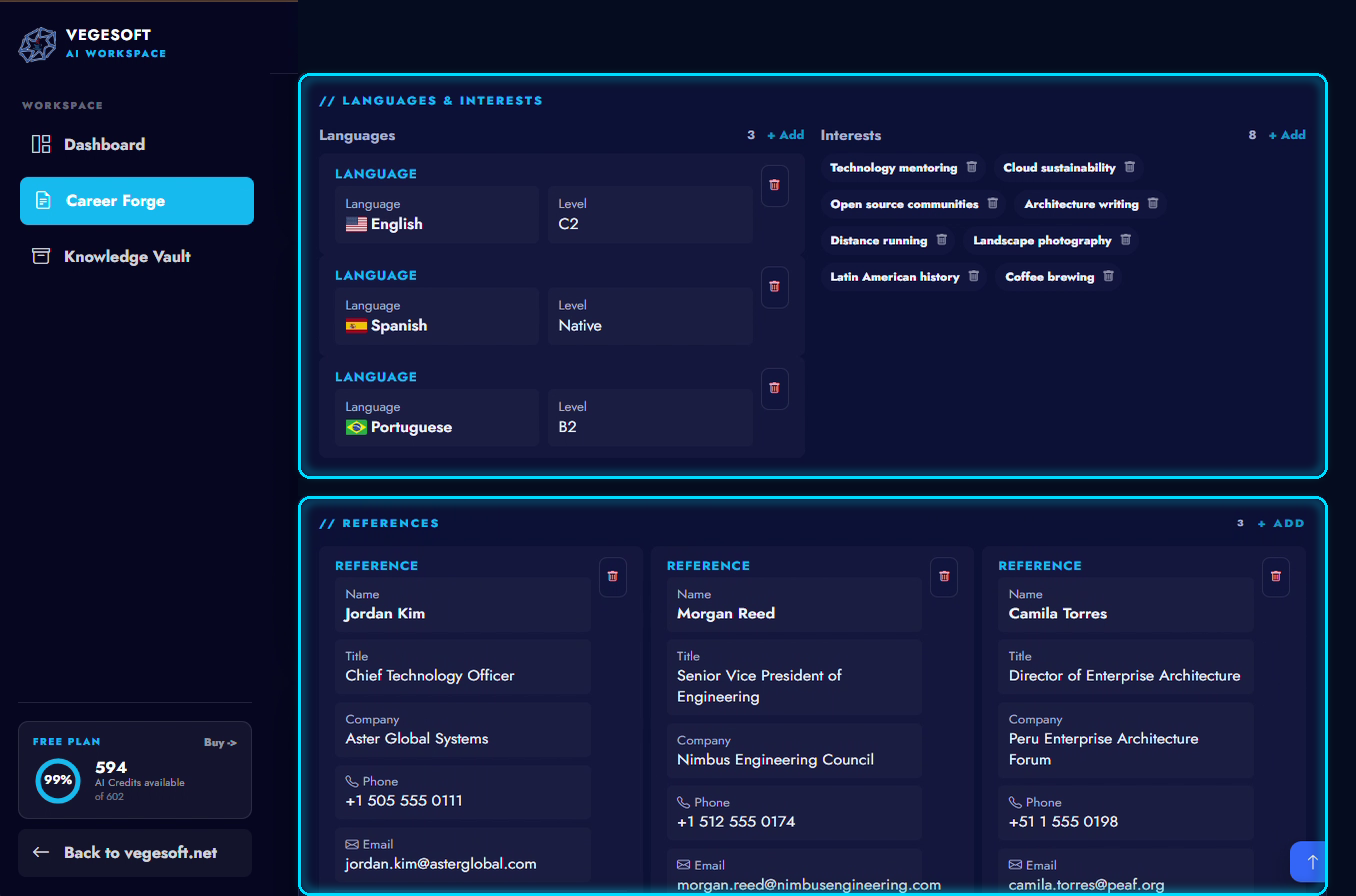This screenshot has width=1356, height=896.
Task: Select the Career Forge document icon
Action: pos(43,201)
